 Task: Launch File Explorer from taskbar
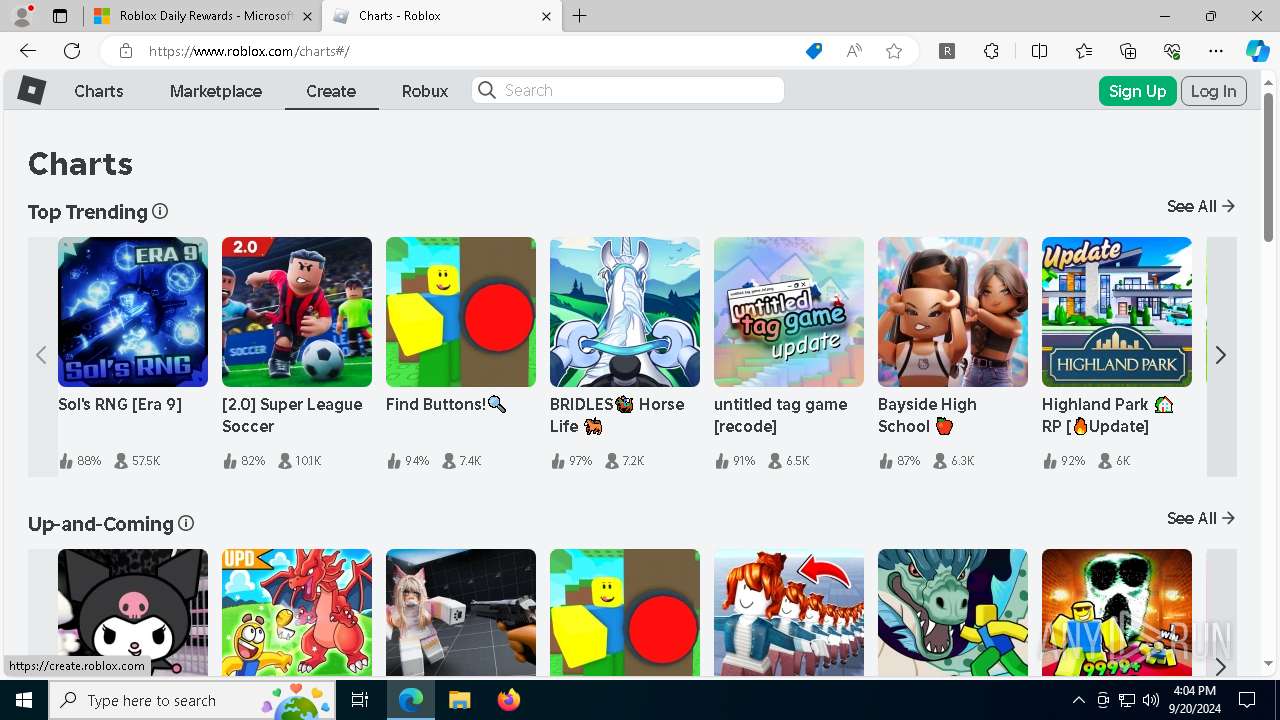tap(459, 700)
